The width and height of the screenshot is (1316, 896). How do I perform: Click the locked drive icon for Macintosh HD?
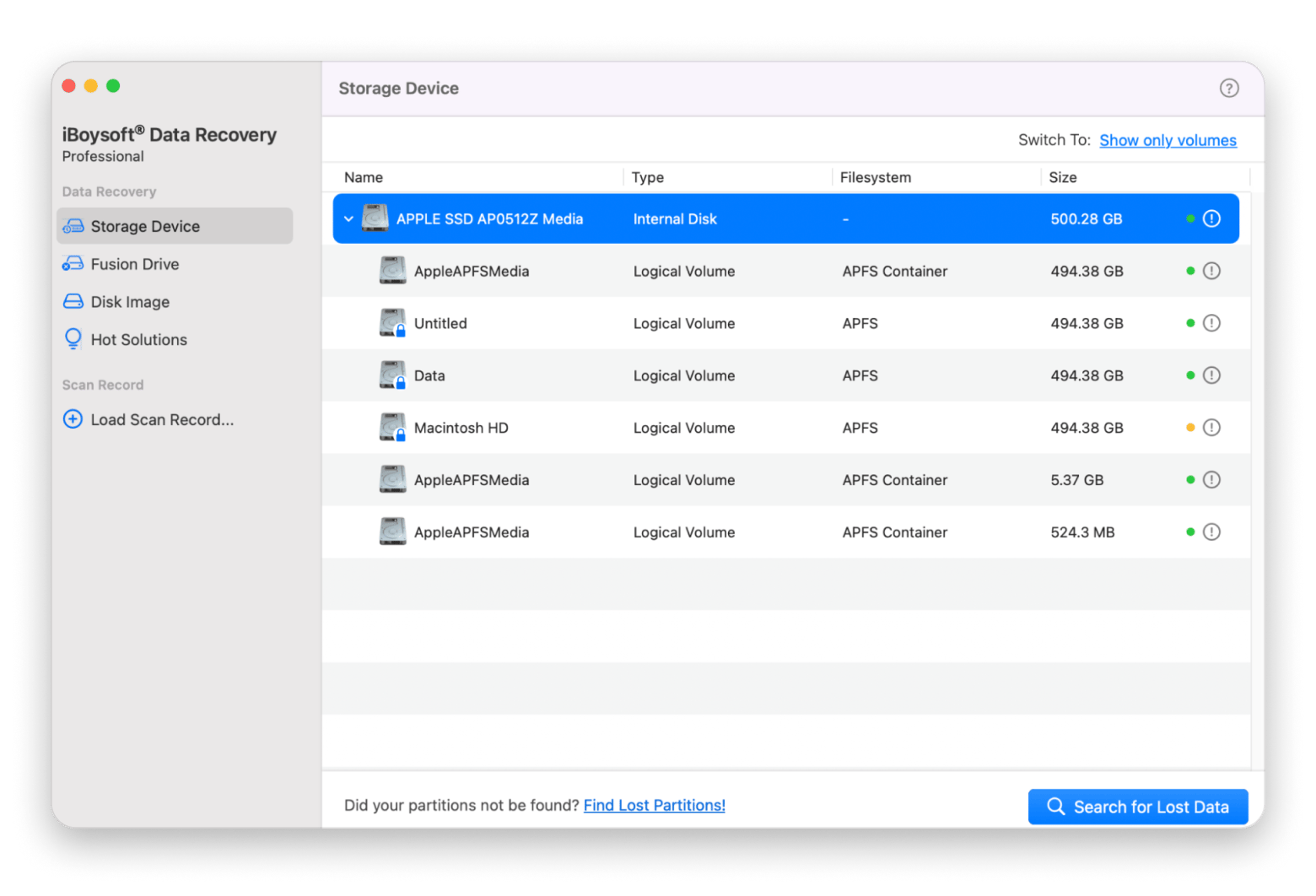(x=392, y=428)
